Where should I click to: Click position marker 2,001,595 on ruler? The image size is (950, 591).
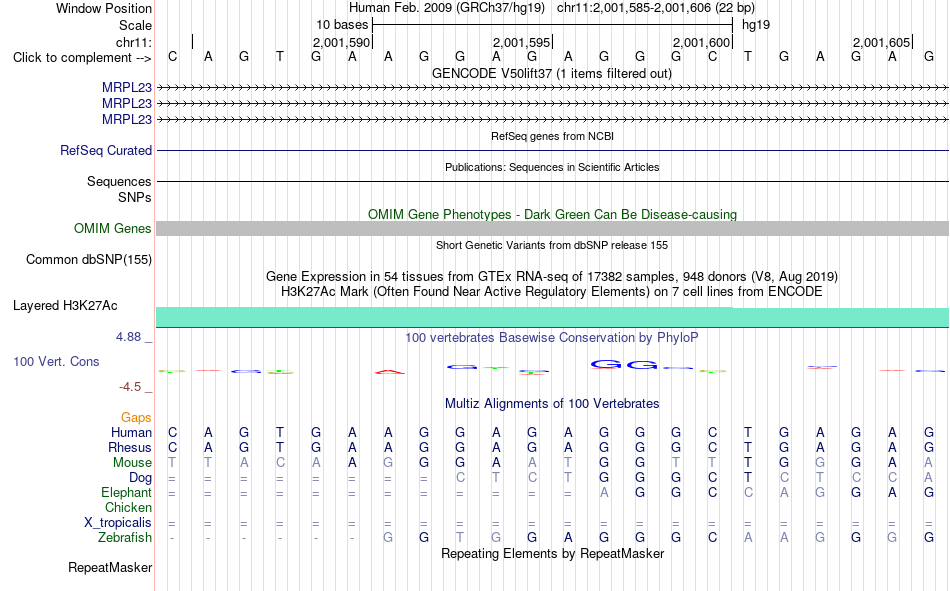521,42
